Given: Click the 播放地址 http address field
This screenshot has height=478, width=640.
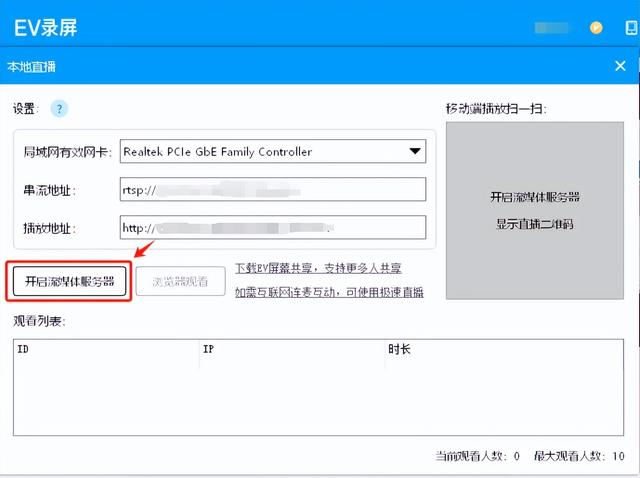Looking at the screenshot, I should (273, 227).
